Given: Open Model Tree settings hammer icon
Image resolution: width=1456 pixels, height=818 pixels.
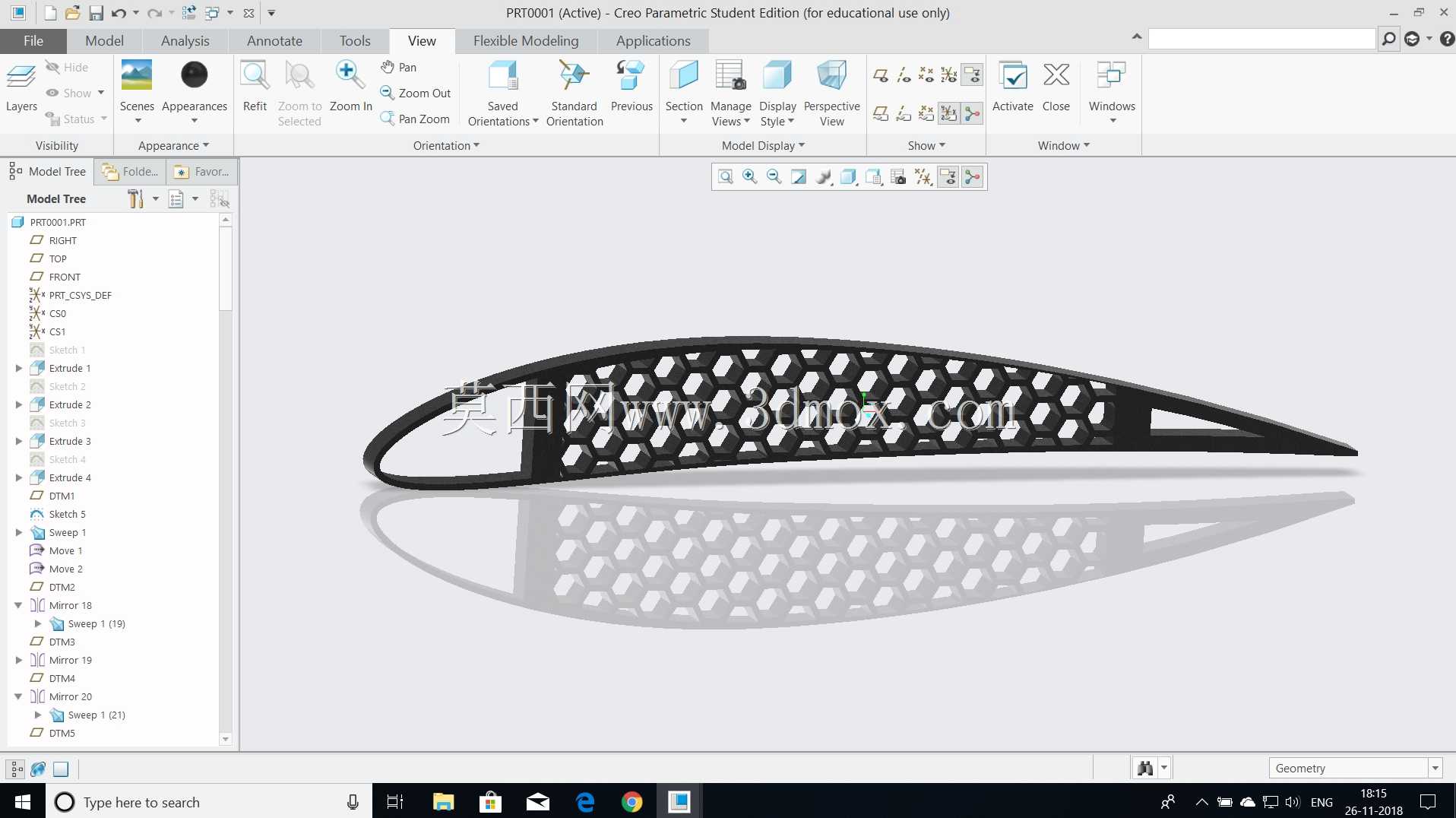Looking at the screenshot, I should tap(136, 199).
